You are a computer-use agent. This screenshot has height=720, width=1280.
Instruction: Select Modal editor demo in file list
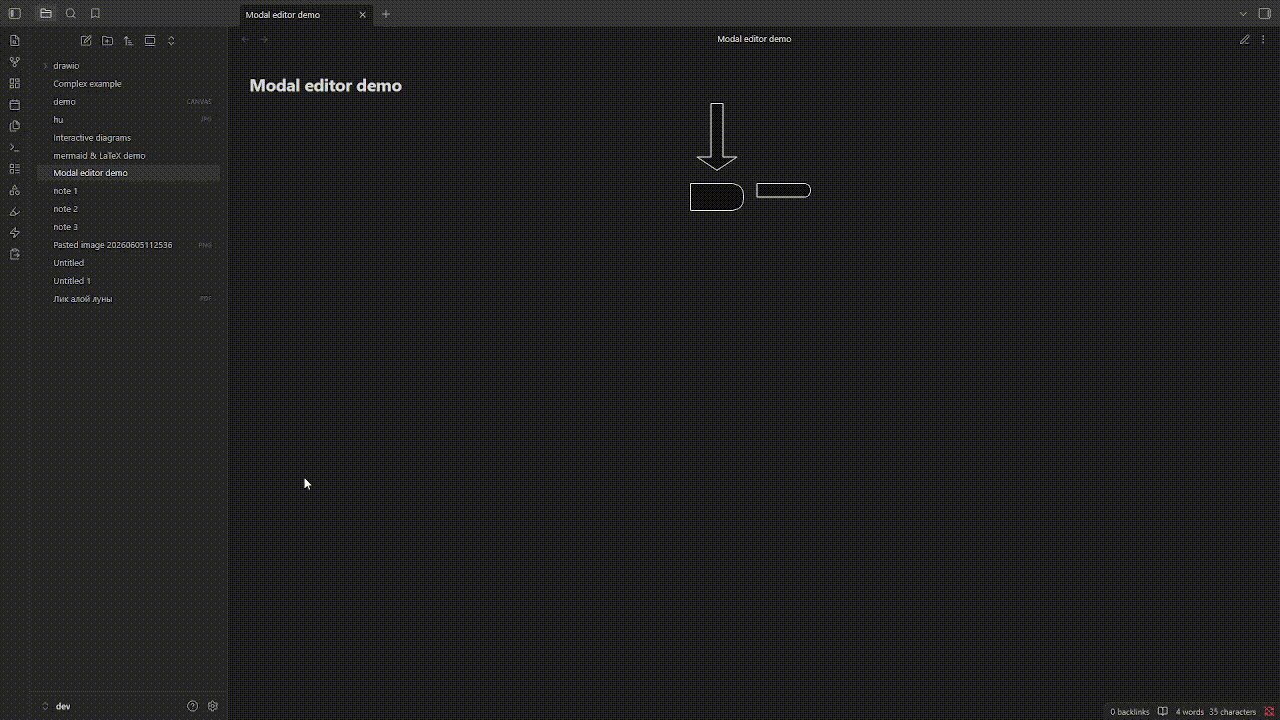[x=128, y=173]
